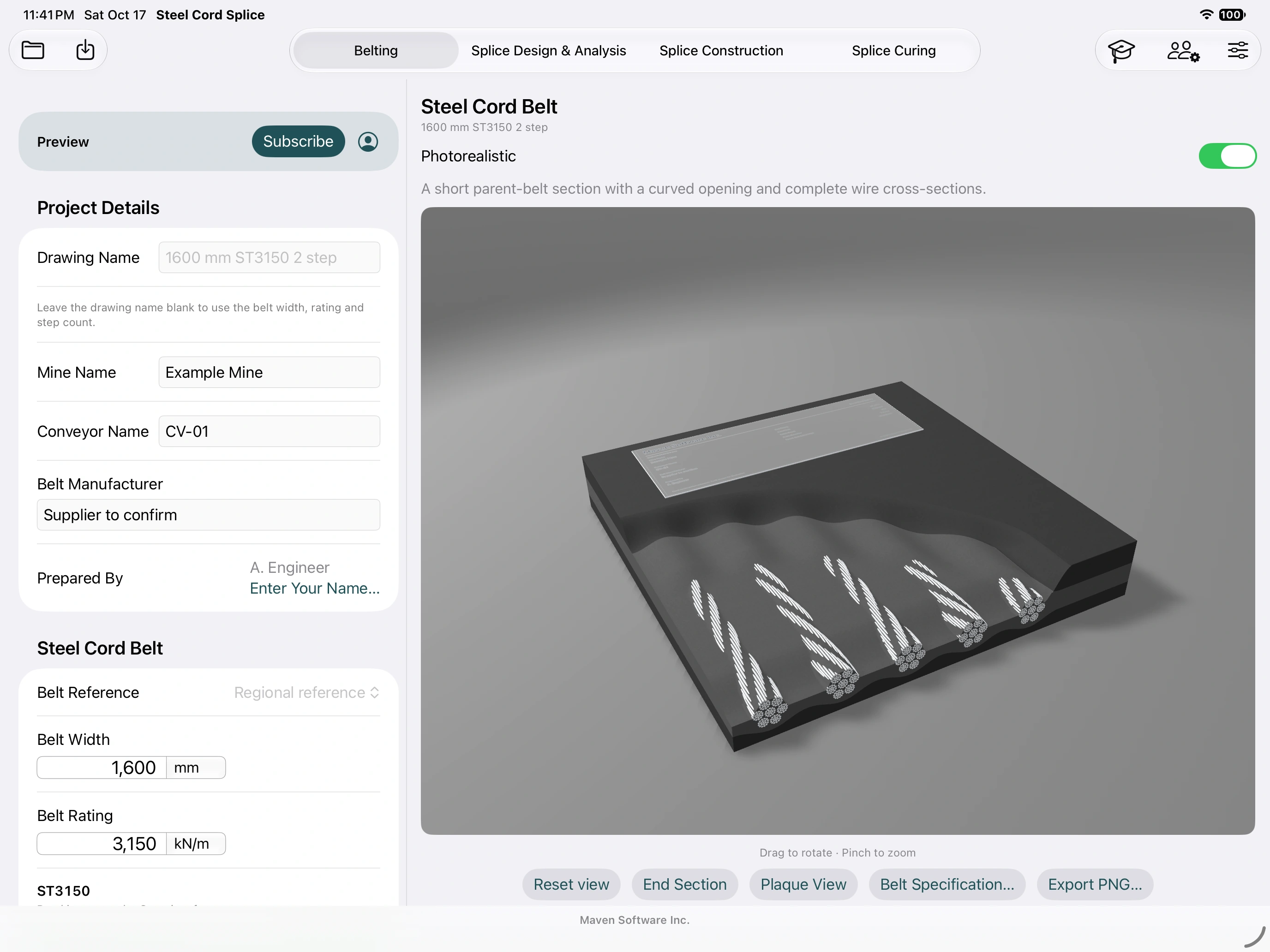Click Export PNG button
The image size is (1270, 952).
[x=1095, y=884]
